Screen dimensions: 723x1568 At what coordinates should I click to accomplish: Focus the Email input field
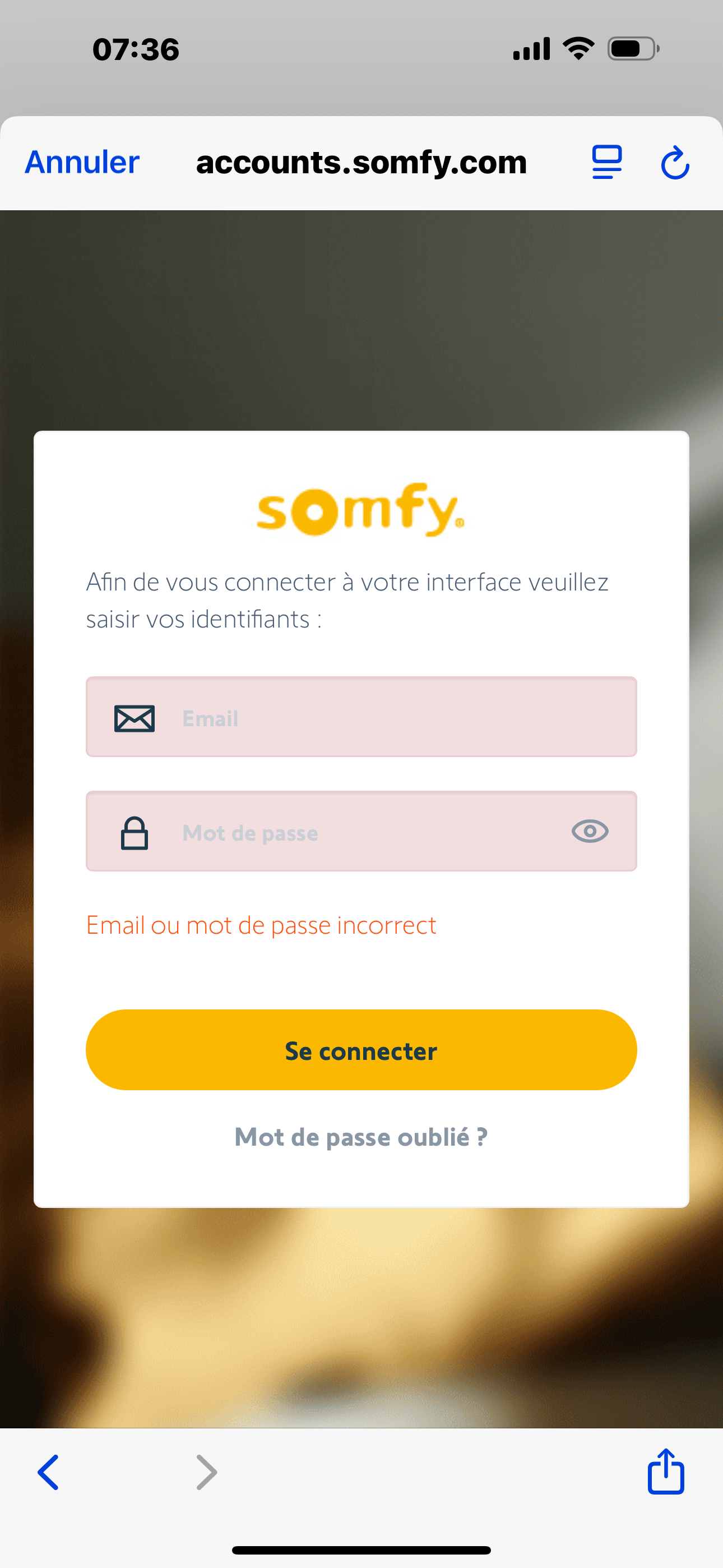(x=390, y=718)
